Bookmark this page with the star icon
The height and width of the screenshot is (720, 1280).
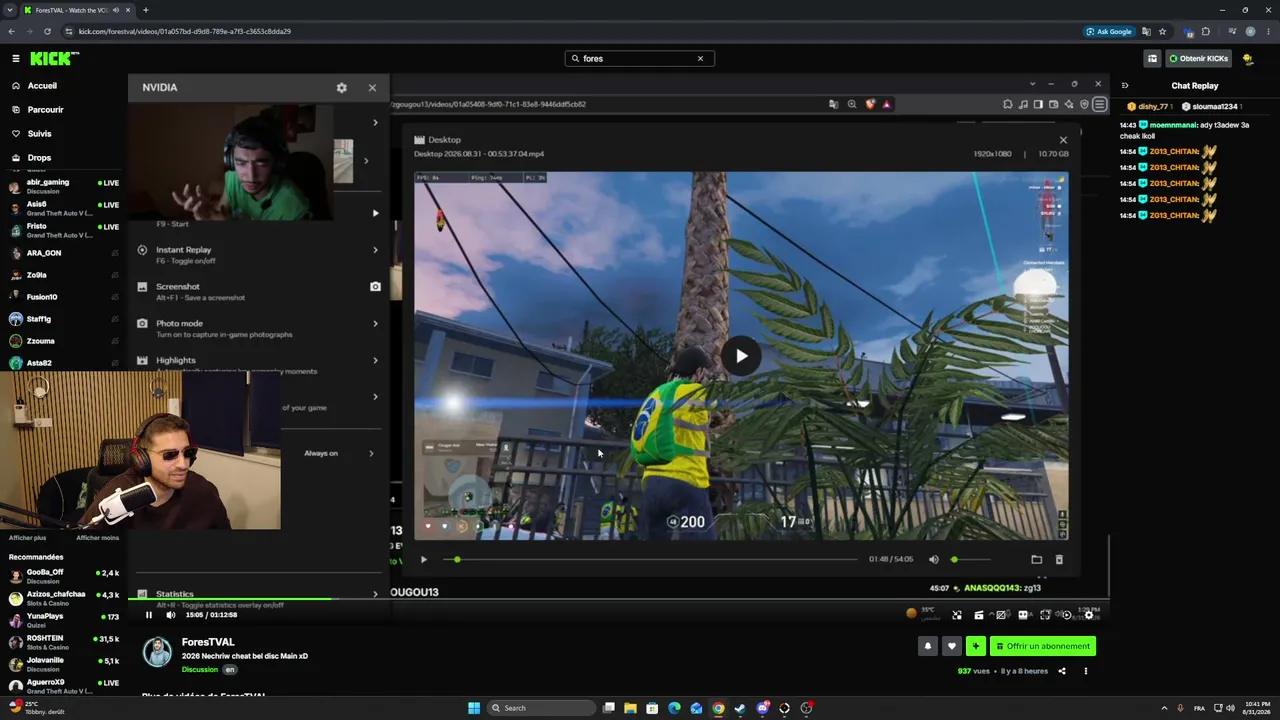coord(1162,32)
